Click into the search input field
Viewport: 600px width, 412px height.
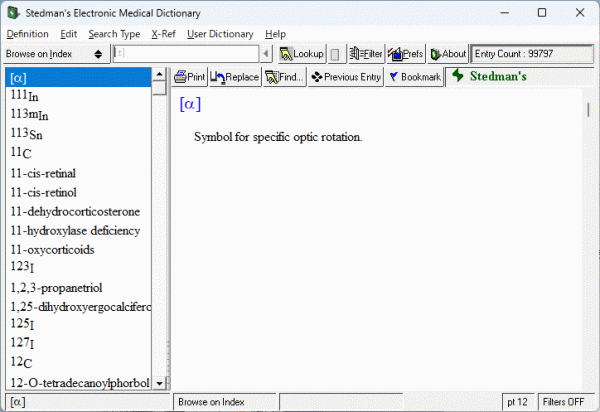pos(186,54)
